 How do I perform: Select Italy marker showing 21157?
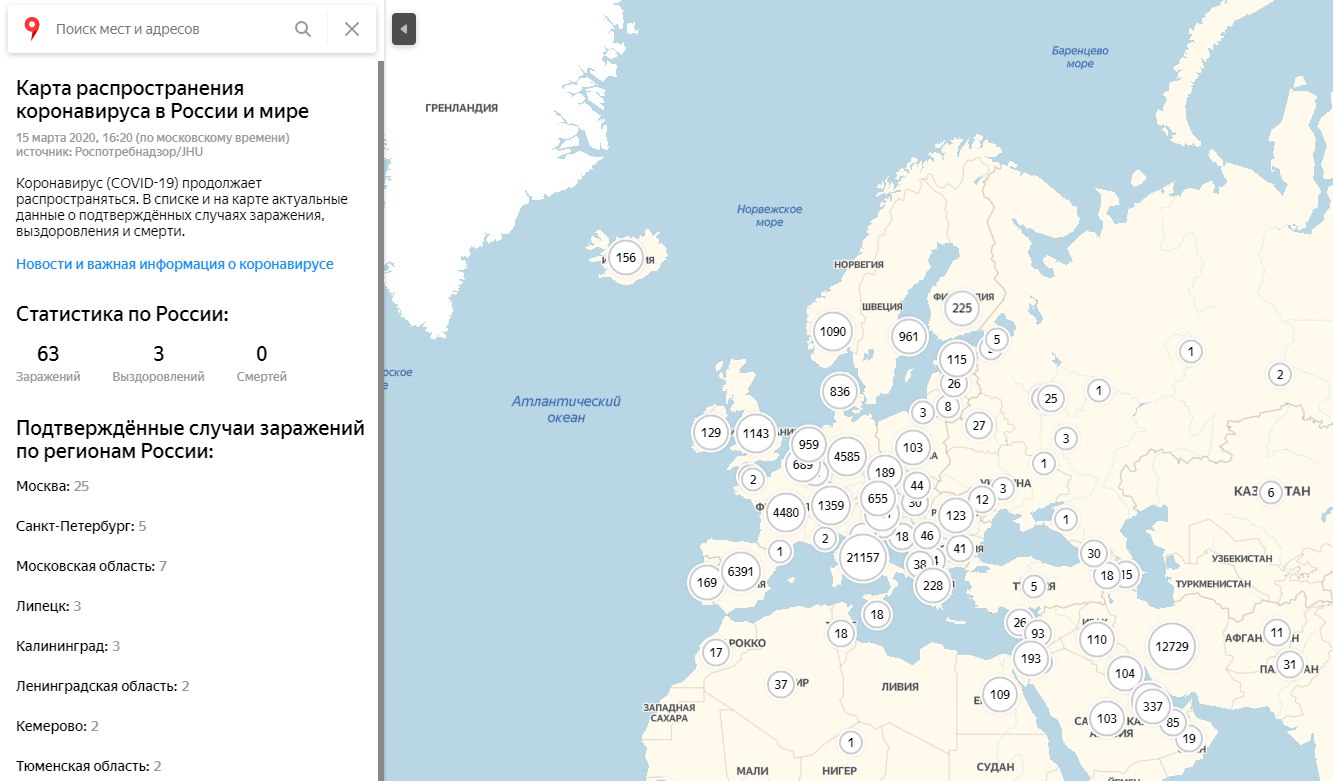[863, 557]
